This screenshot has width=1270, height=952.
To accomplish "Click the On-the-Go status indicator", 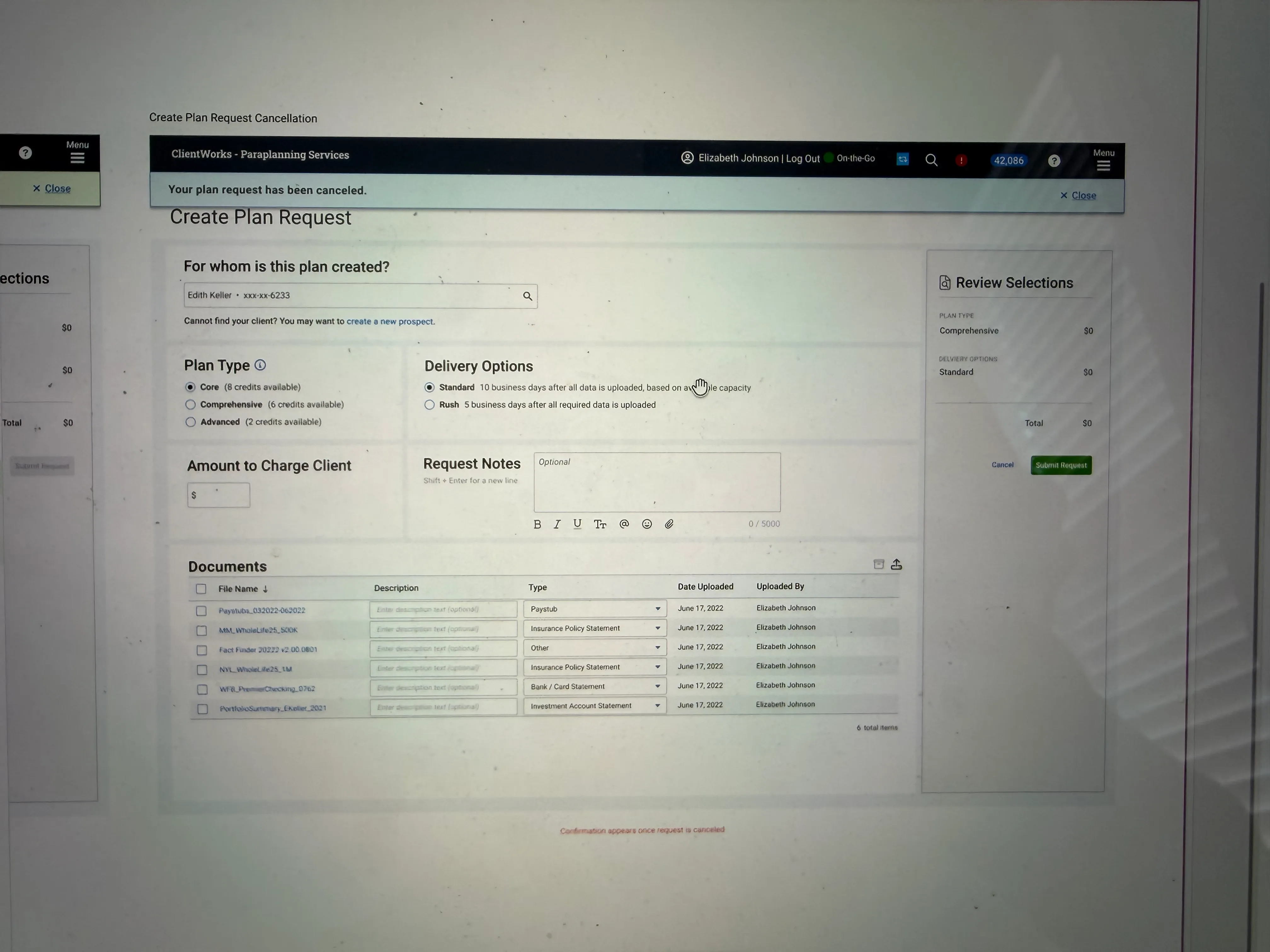I will 850,158.
